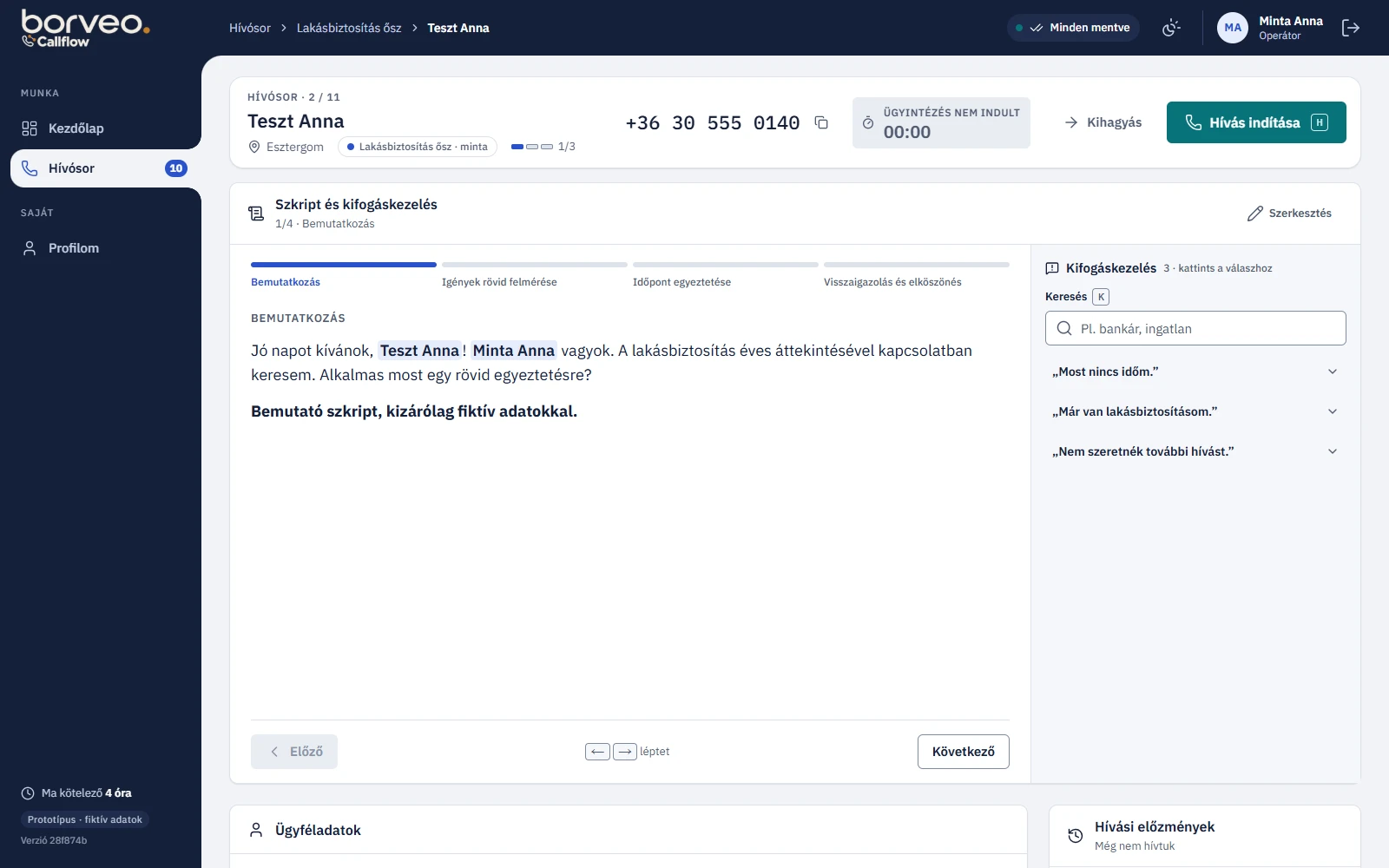Click the stopwatch icon in the timer box
Screen dimensions: 1389x868
tap(868, 123)
